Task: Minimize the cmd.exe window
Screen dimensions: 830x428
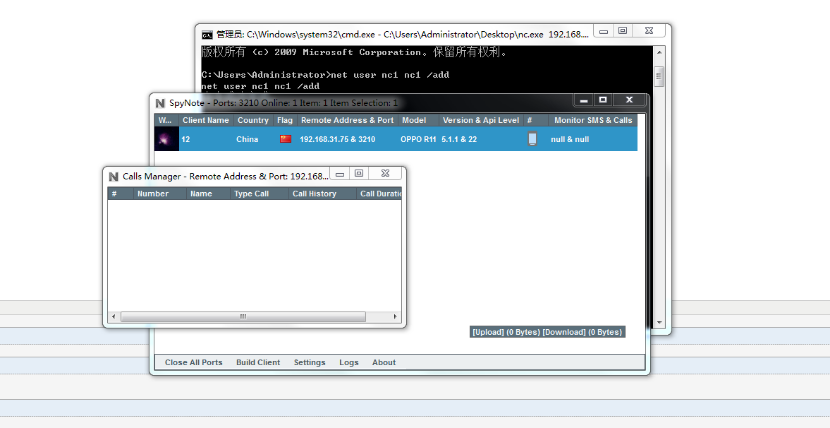Action: coord(603,31)
